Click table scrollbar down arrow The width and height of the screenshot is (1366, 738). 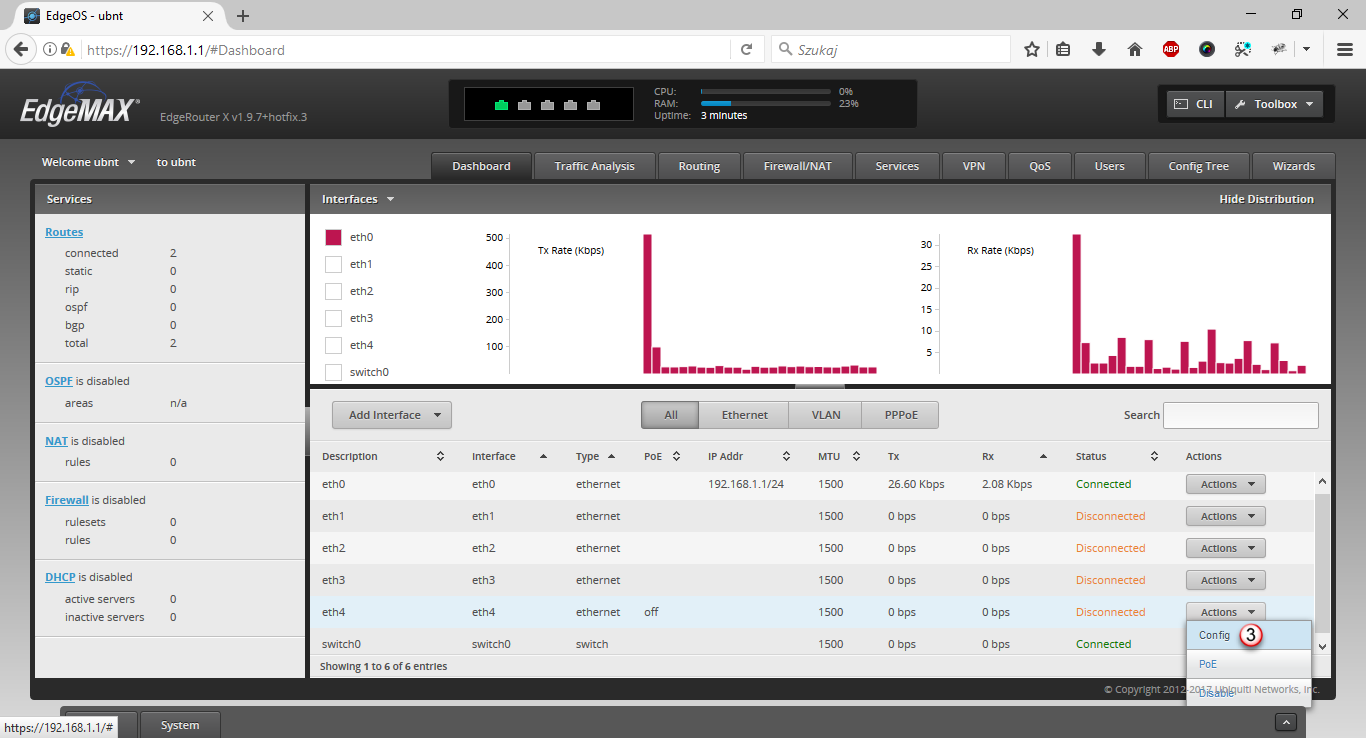(x=1323, y=647)
